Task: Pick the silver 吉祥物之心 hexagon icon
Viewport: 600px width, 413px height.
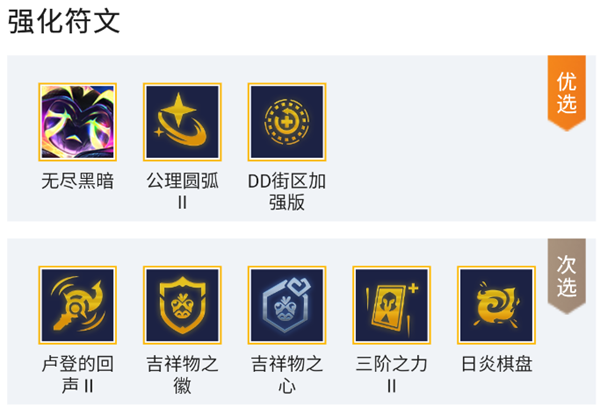Action: (x=287, y=305)
